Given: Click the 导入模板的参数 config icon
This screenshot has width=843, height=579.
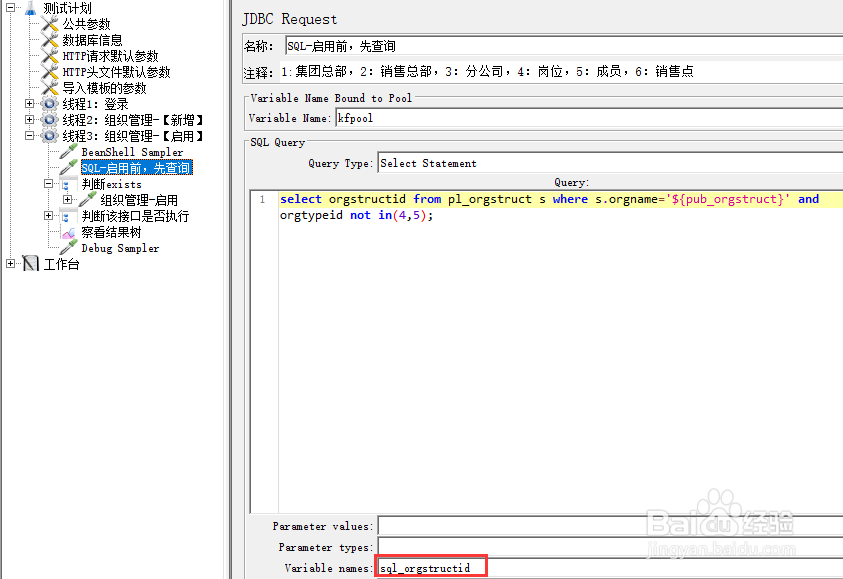Looking at the screenshot, I should (x=49, y=88).
